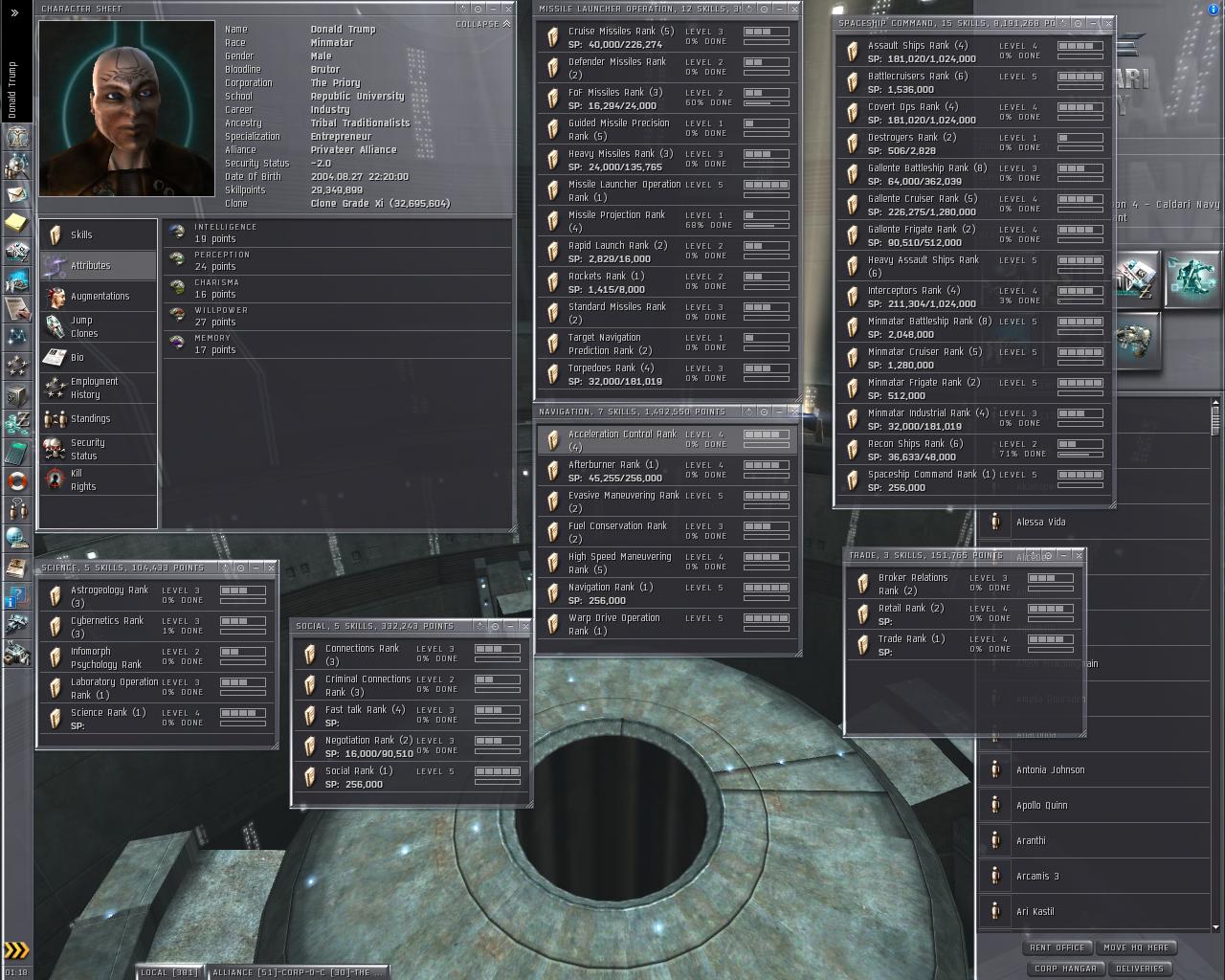Click the Donald Trump character portrait
The height and width of the screenshot is (980, 1225).
(126, 109)
